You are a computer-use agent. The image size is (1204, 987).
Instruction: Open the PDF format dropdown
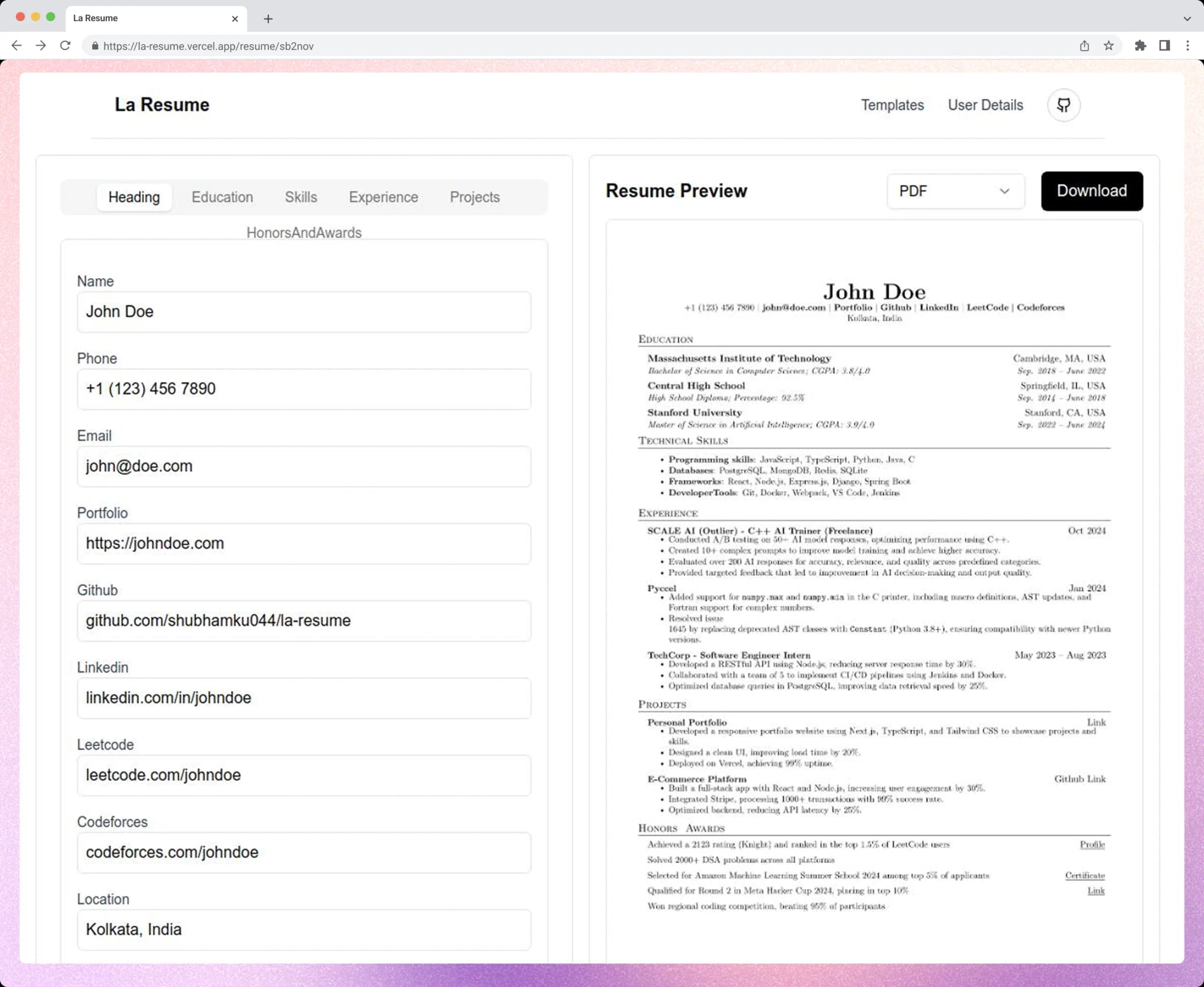point(955,191)
